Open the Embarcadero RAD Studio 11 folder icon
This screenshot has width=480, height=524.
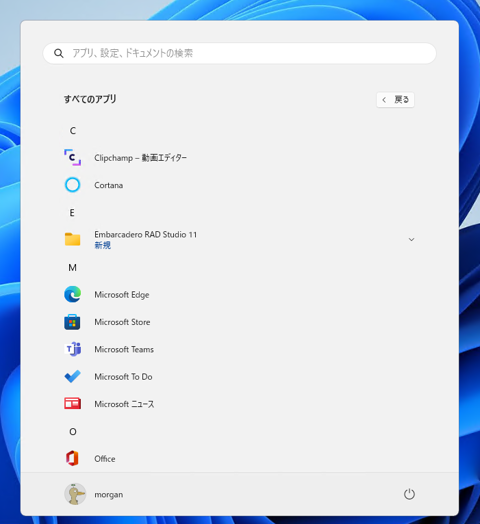tap(73, 239)
